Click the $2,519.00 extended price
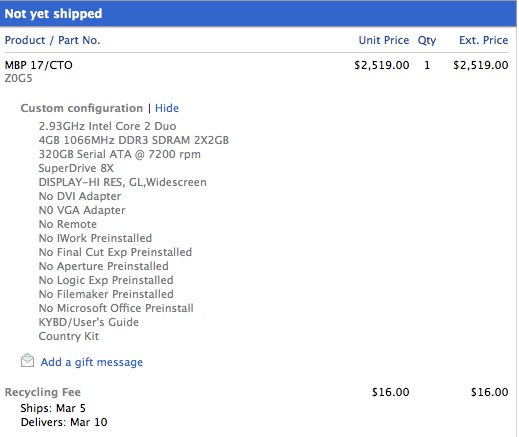Screen dimensions: 519x437 tap(481, 65)
